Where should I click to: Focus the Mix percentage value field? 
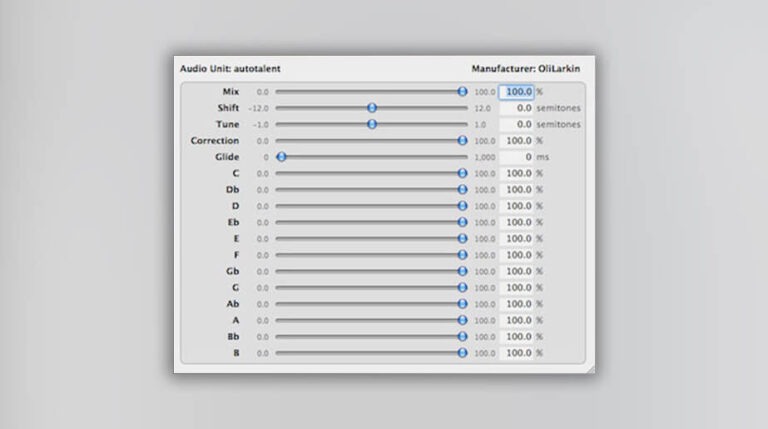[516, 91]
